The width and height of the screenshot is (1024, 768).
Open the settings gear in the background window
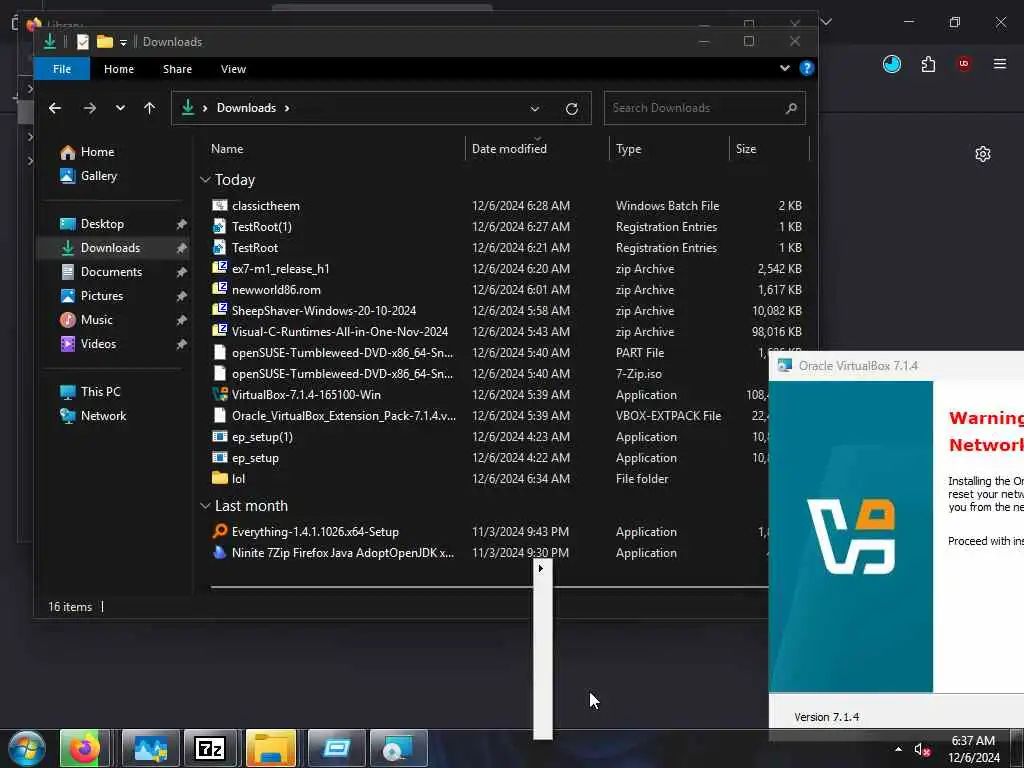(983, 154)
